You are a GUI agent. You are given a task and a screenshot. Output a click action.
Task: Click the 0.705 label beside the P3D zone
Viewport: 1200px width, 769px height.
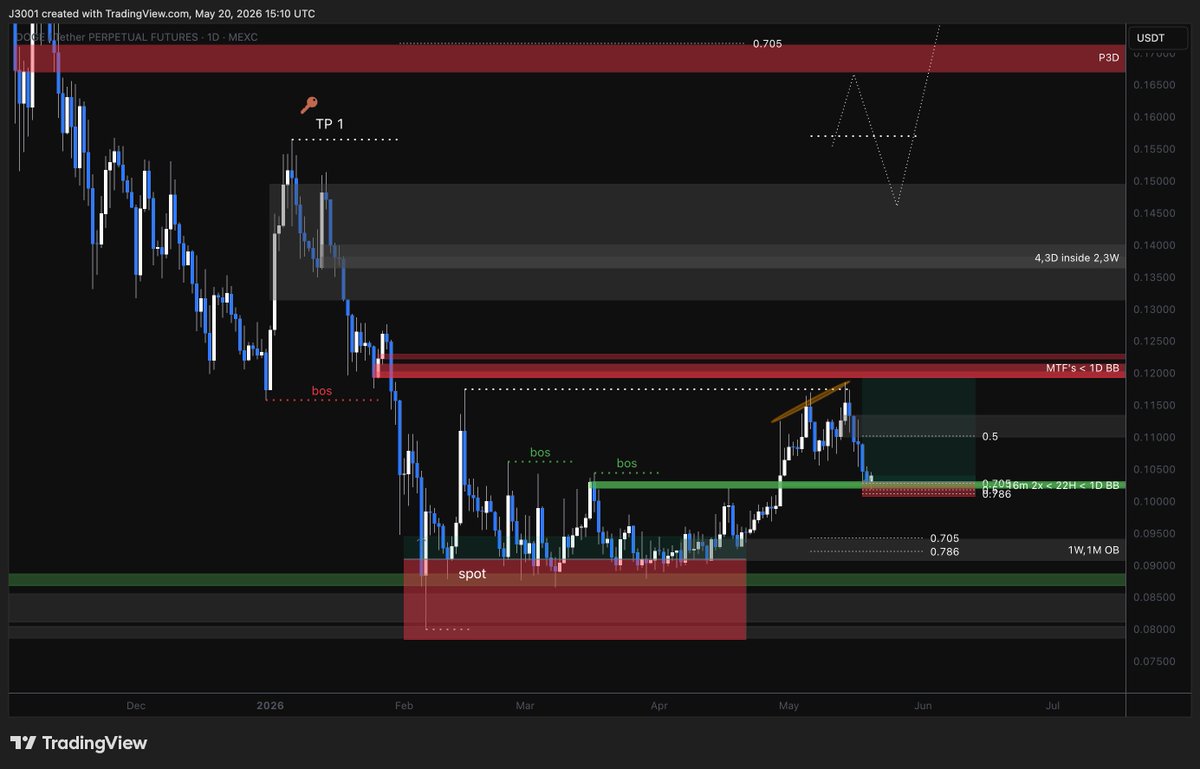[x=767, y=44]
